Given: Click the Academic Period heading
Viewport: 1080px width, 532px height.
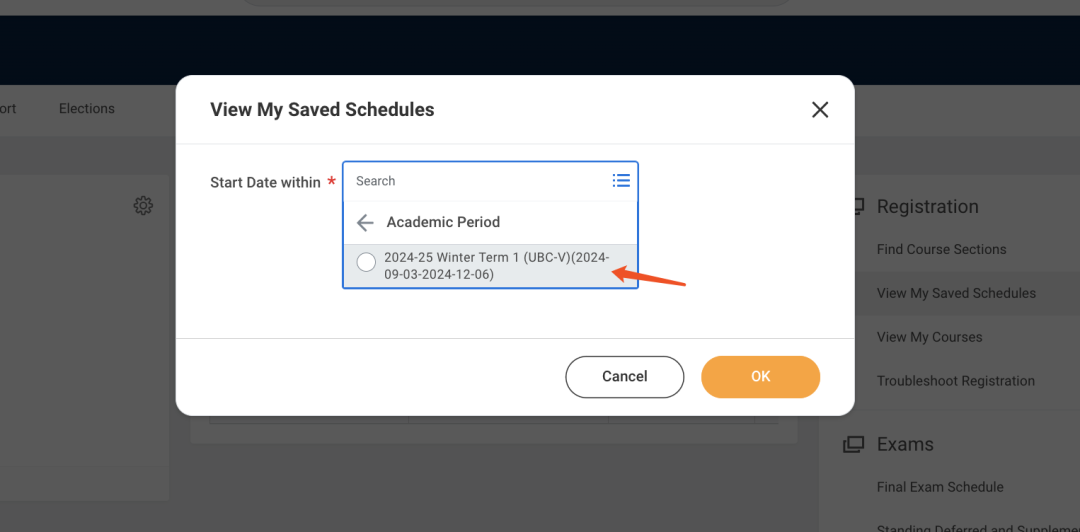Looking at the screenshot, I should [x=443, y=222].
